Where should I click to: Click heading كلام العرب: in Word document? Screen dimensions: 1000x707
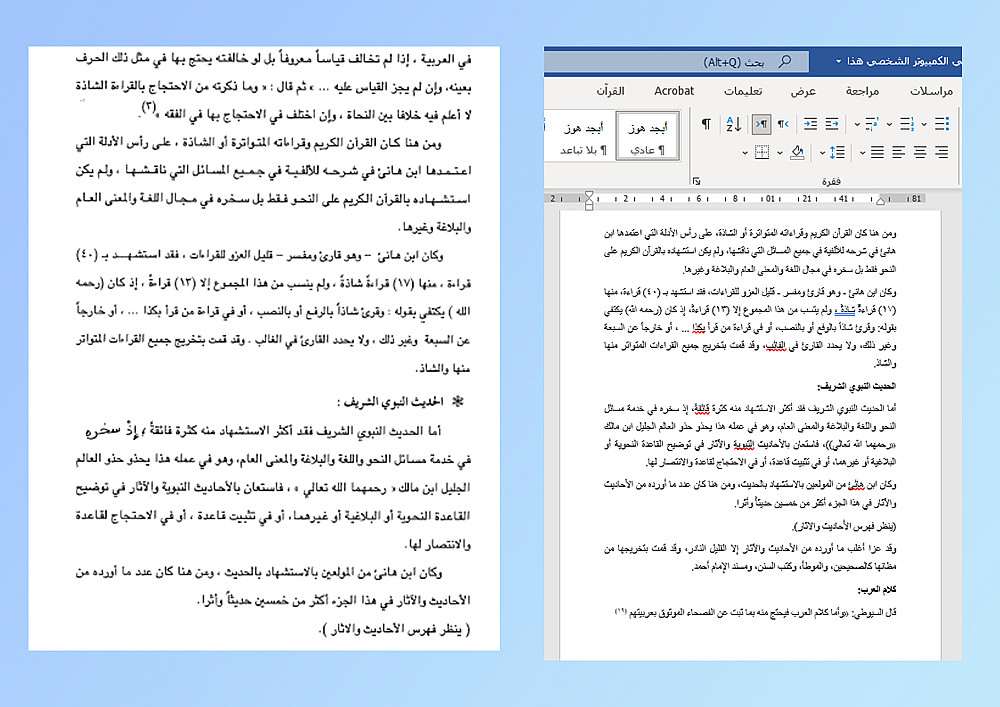coord(876,590)
